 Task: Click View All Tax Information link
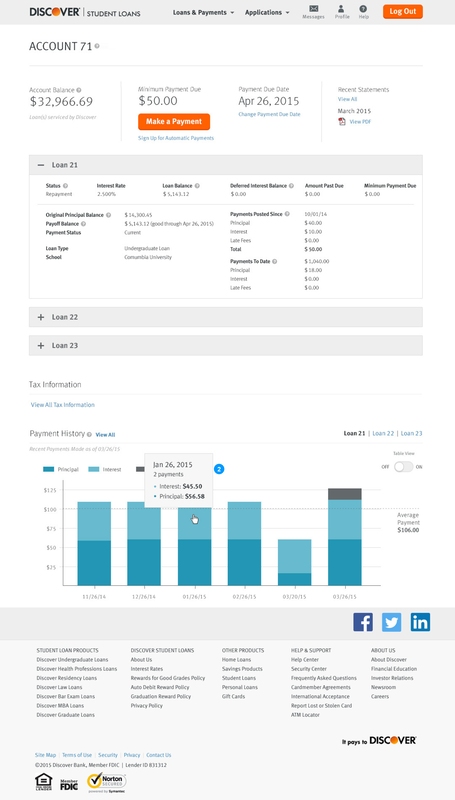63,405
